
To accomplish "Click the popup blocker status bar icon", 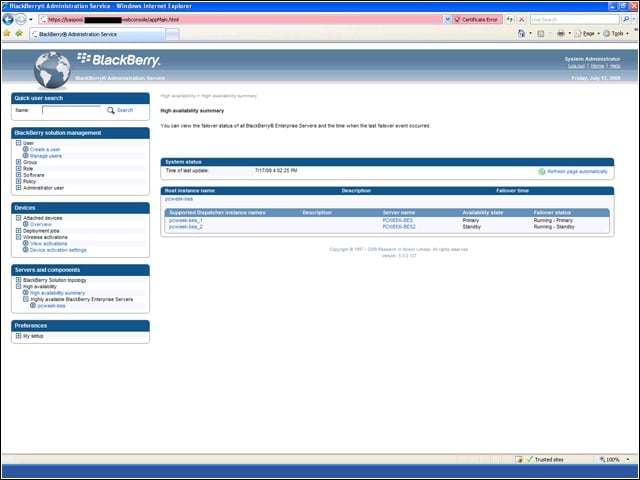I will [x=519, y=460].
